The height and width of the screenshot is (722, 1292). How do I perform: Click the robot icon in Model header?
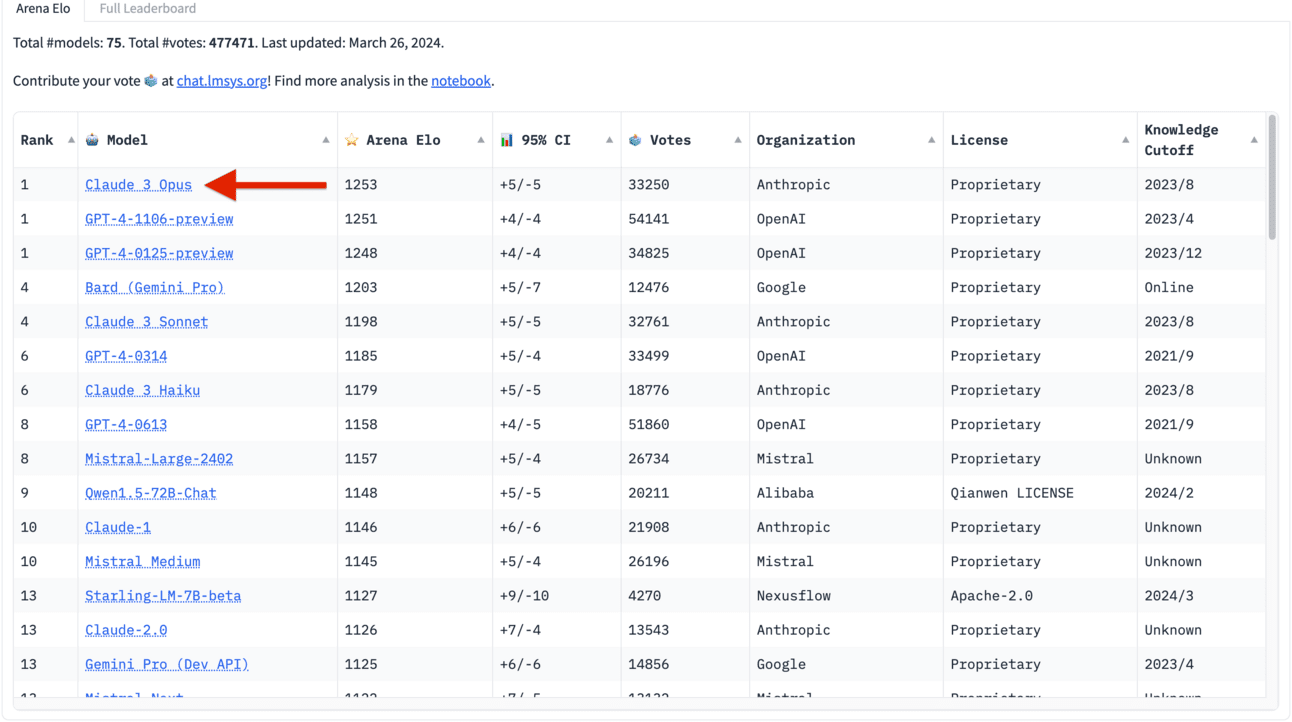92,140
